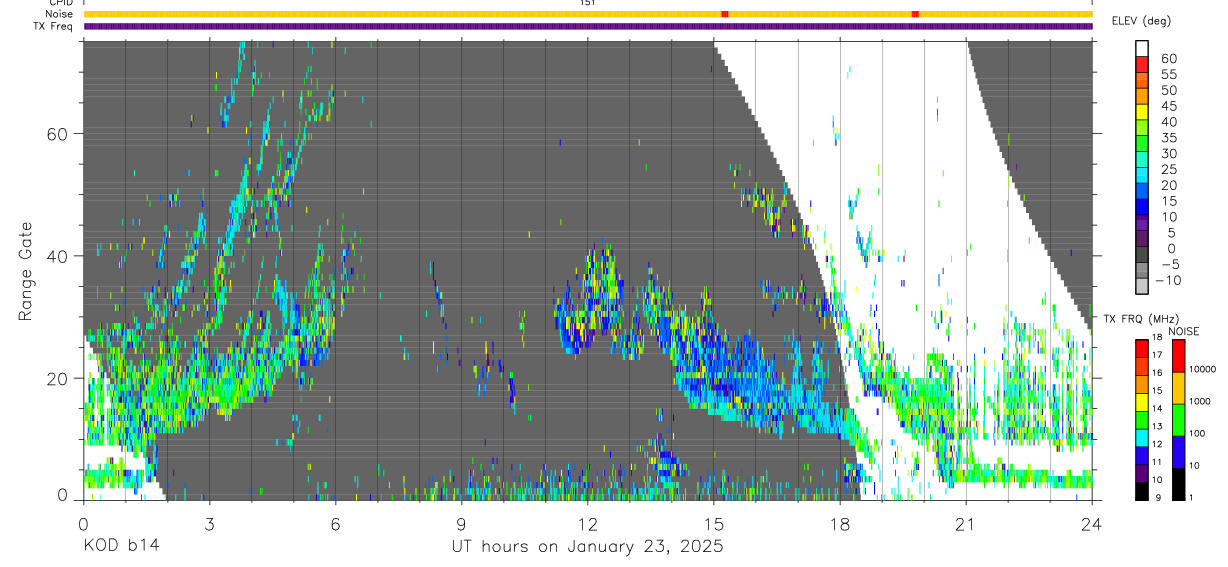Click the "55" label on the ELEV scale
Image resolution: width=1228 pixels, height=567 pixels.
[x=1169, y=74]
